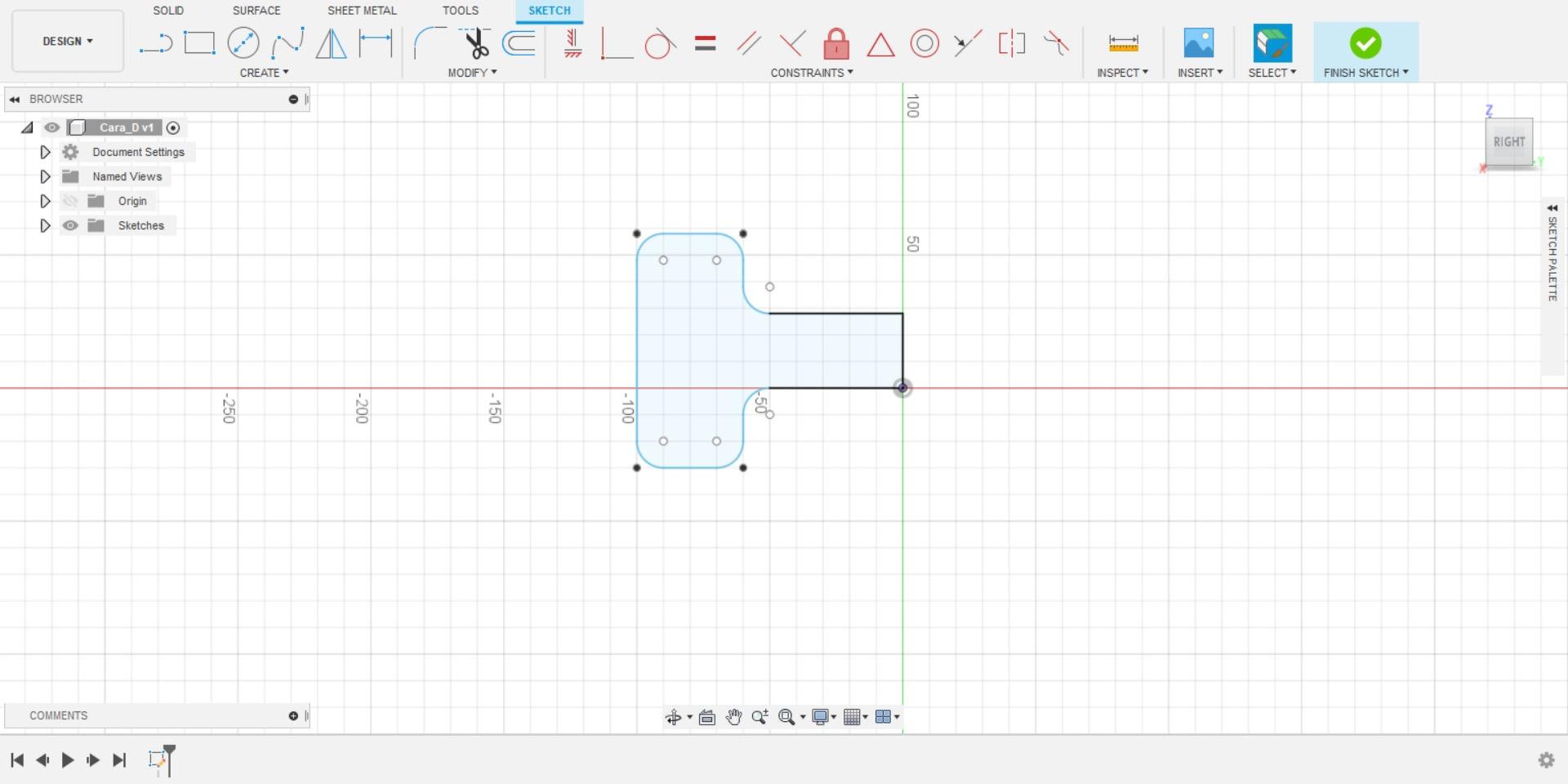Screen dimensions: 1568x784
Task: Open the Create dropdown menu
Action: 264,73
